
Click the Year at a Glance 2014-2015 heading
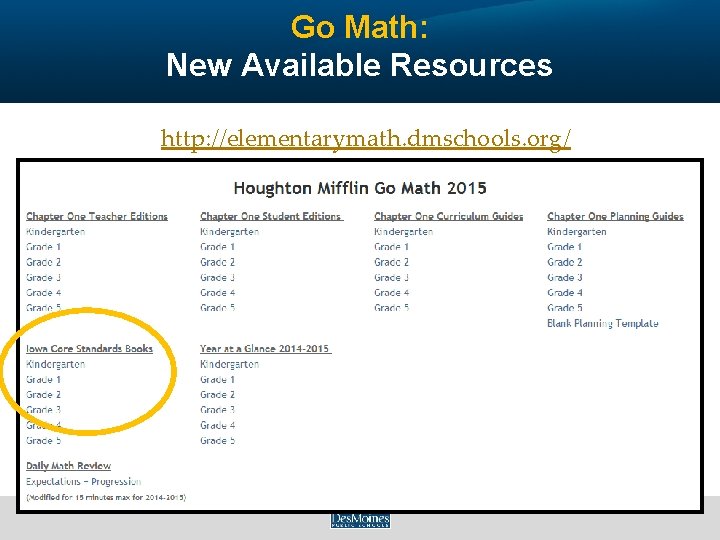[265, 349]
